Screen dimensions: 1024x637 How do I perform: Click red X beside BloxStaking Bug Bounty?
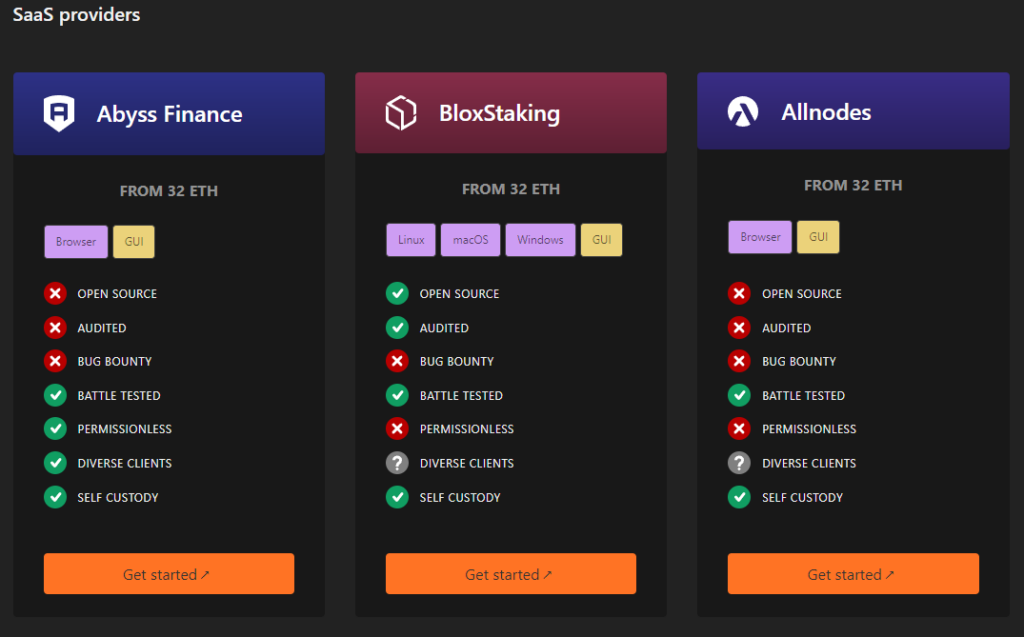(397, 361)
